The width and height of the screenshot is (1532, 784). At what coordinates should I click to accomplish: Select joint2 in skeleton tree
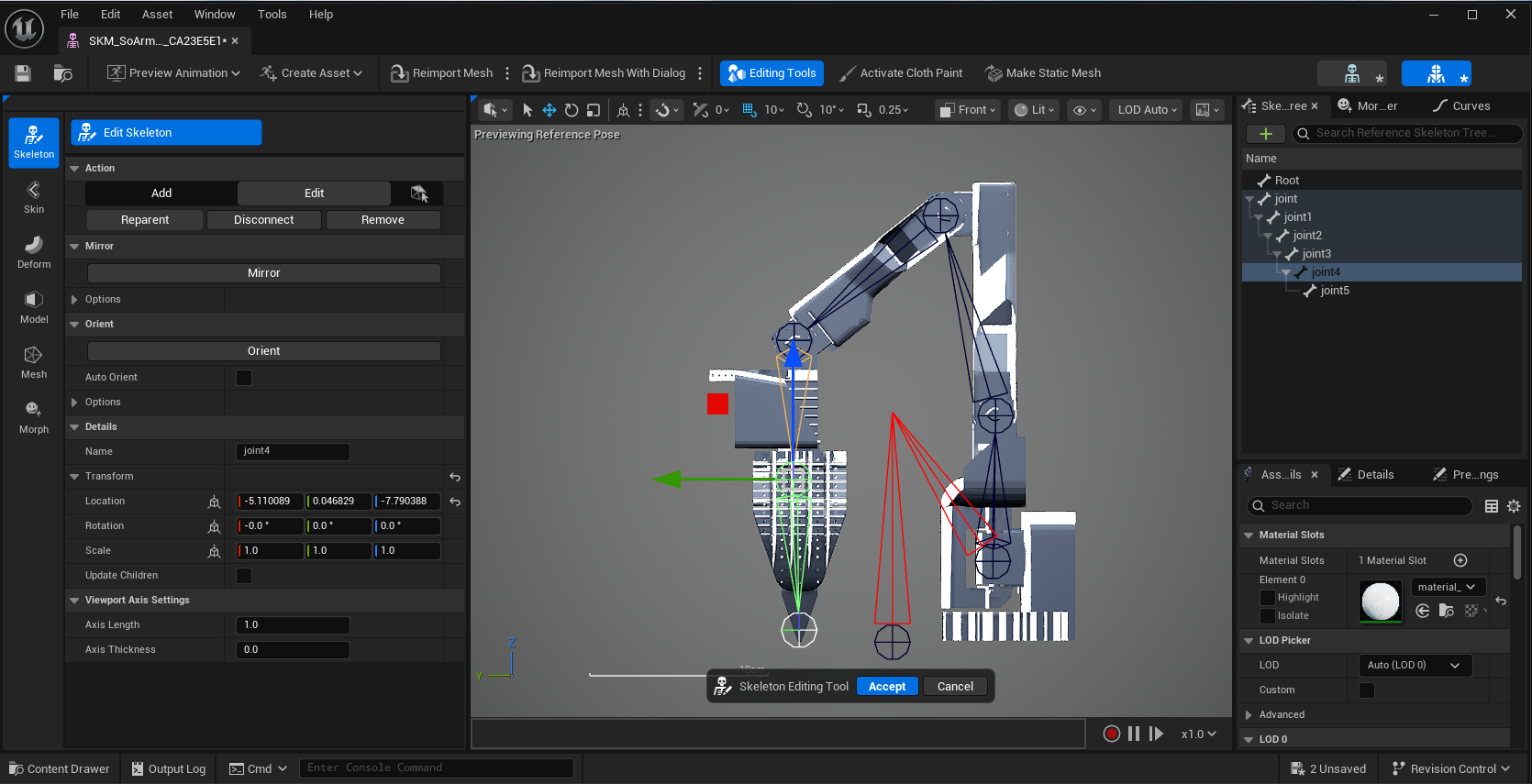(x=1306, y=236)
